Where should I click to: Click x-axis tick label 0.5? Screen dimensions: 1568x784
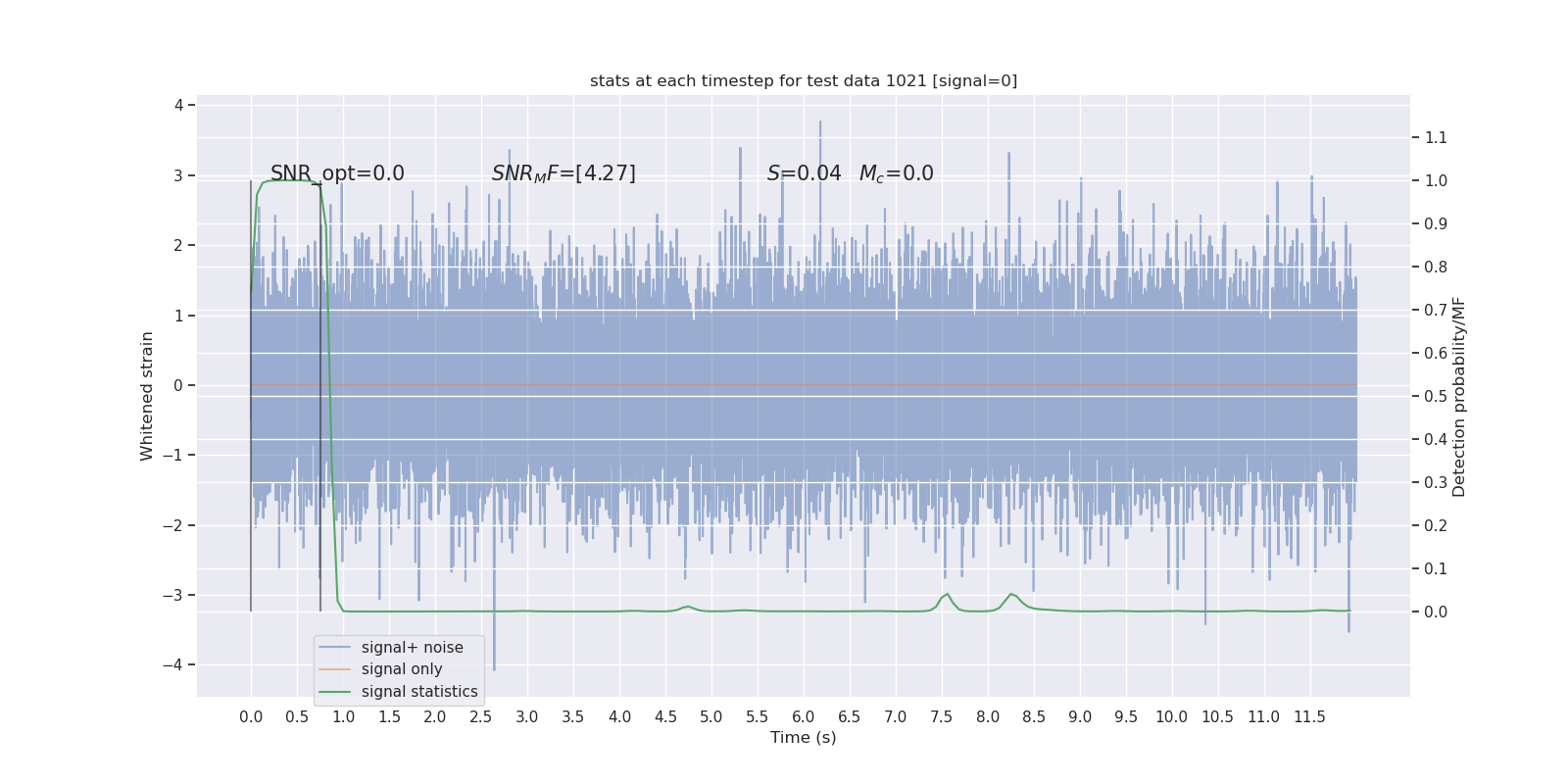(x=297, y=716)
